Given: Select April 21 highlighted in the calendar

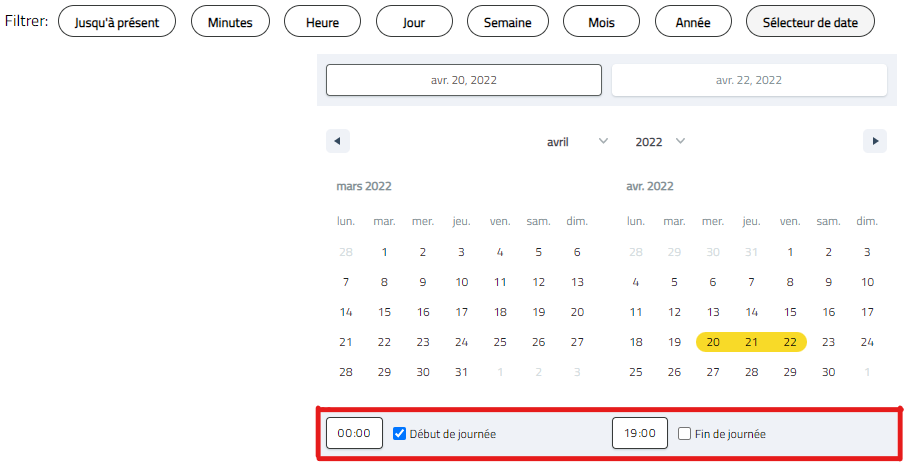Looking at the screenshot, I should pyautogui.click(x=751, y=342).
